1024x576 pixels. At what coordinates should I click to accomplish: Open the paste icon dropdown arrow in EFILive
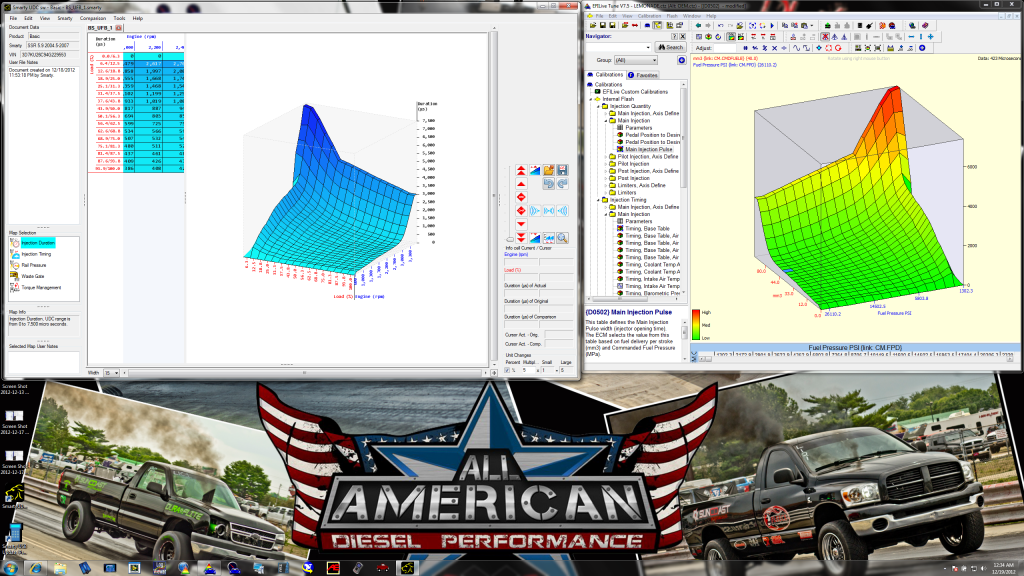click(812, 25)
